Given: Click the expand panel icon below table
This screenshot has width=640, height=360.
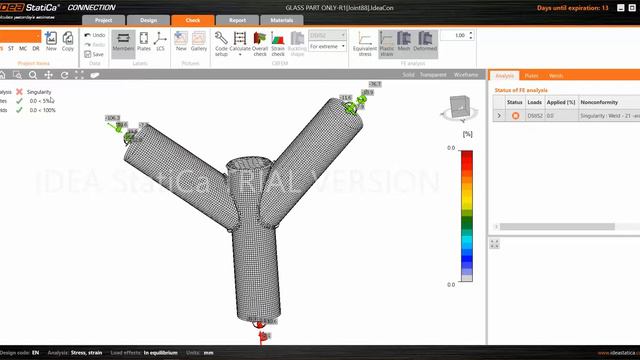Looking at the screenshot, I should click(495, 244).
